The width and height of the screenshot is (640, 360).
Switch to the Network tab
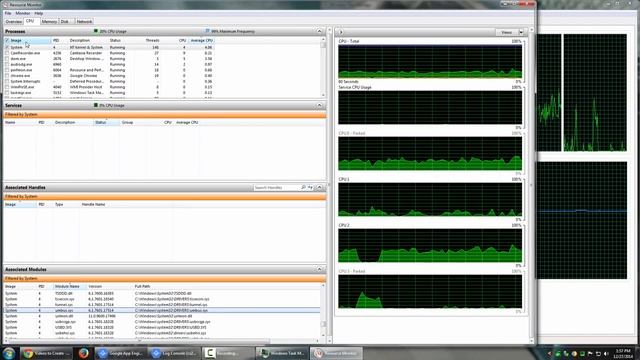[x=84, y=22]
